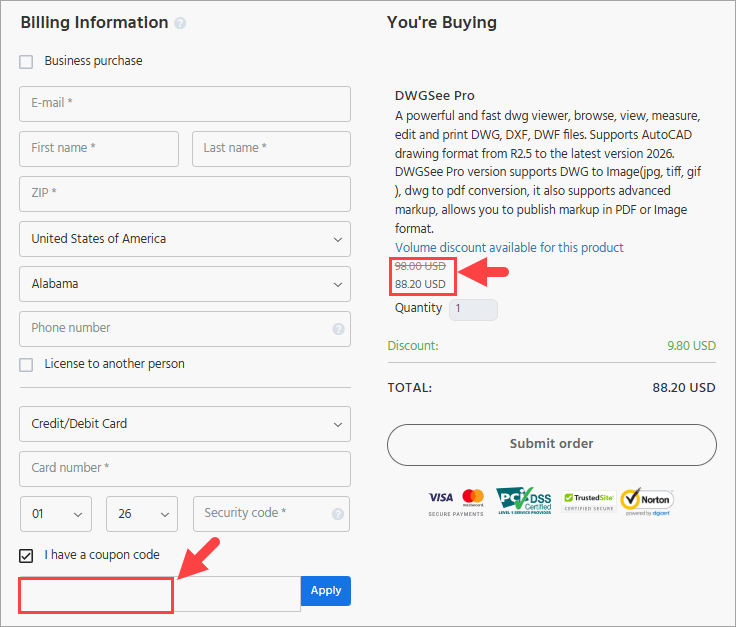Click the DWGSee Pro product title
736x627 pixels.
(435, 96)
